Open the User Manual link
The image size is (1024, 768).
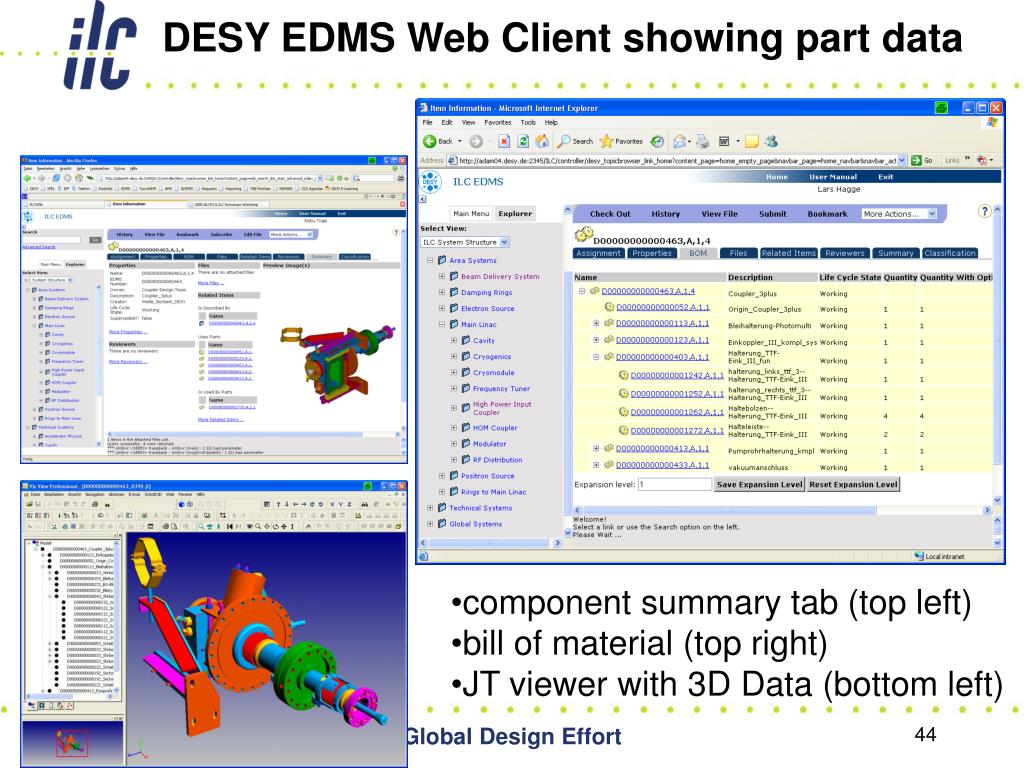click(833, 177)
